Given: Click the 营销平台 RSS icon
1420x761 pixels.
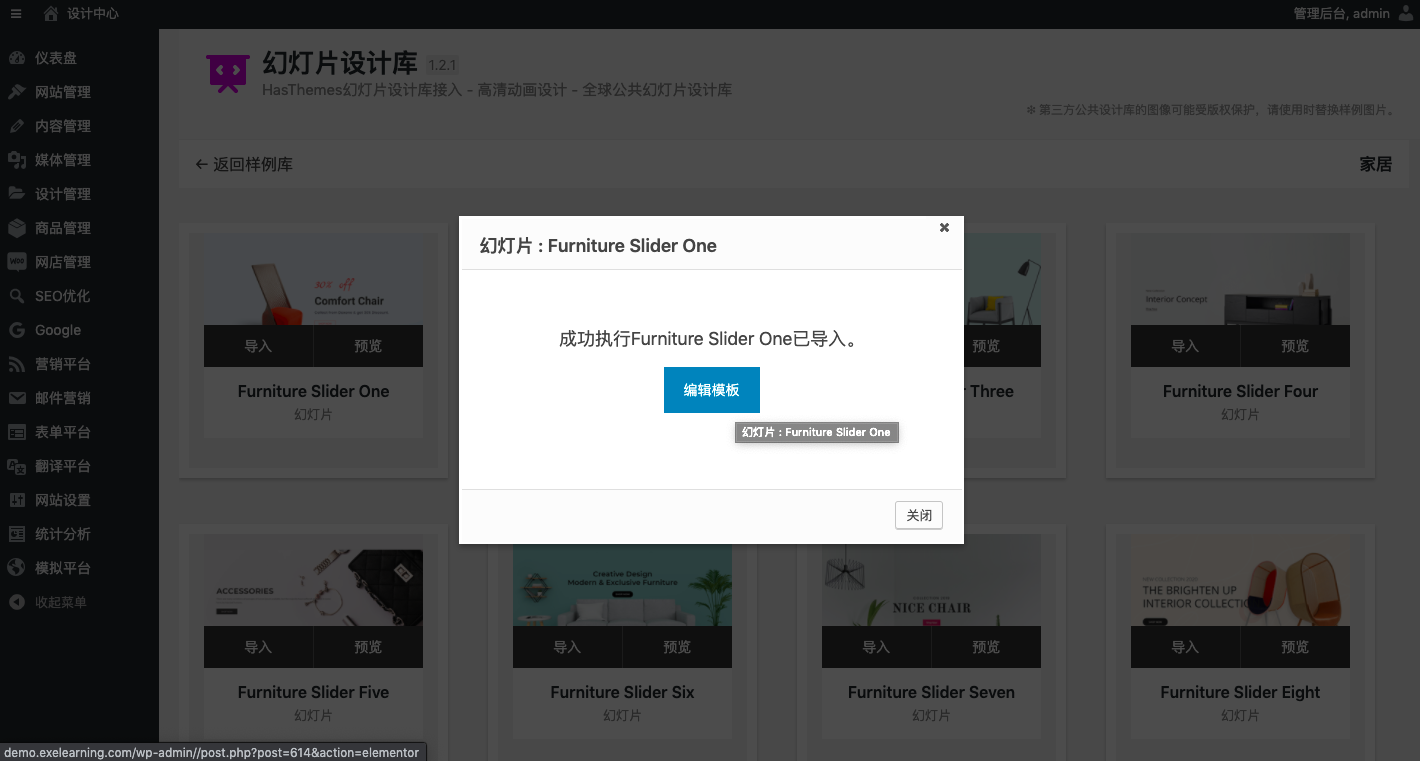Looking at the screenshot, I should (17, 364).
